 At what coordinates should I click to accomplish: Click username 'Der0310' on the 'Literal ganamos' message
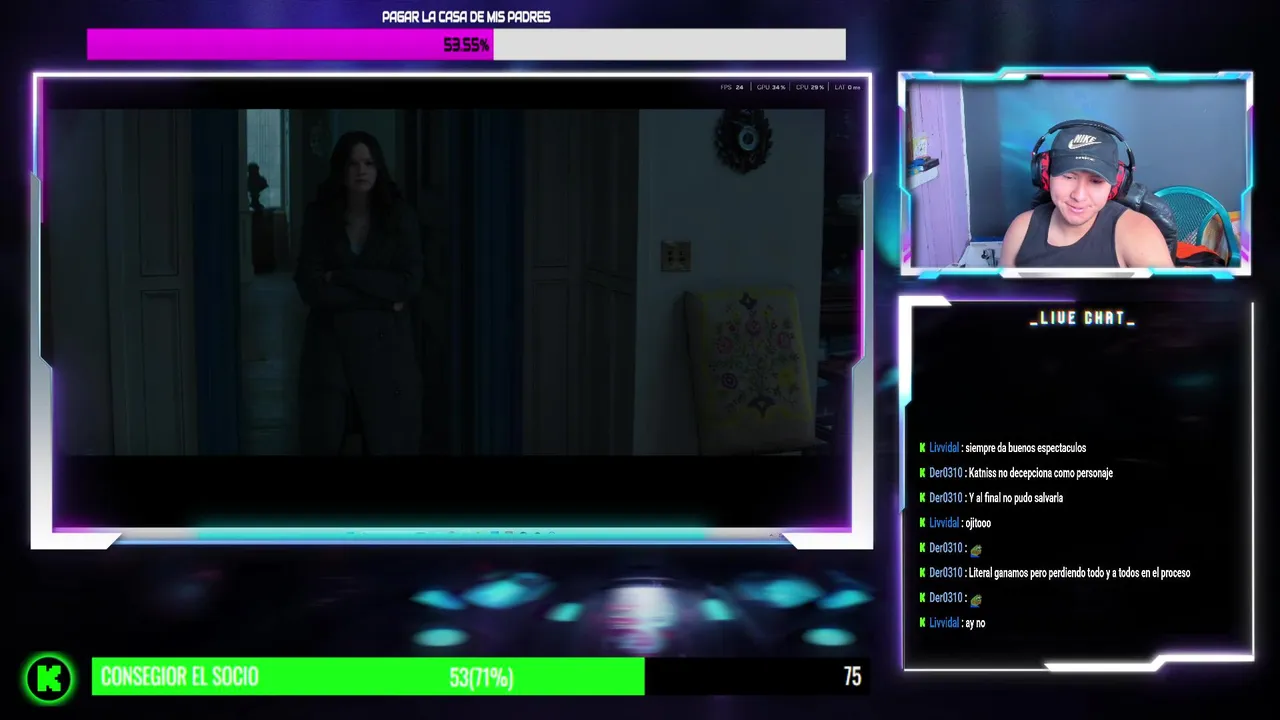946,573
